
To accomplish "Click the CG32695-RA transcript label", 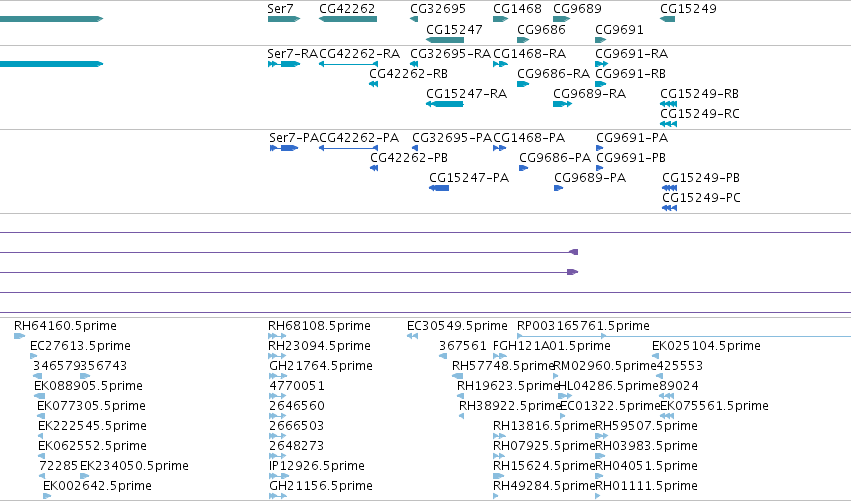I will 450,54.
